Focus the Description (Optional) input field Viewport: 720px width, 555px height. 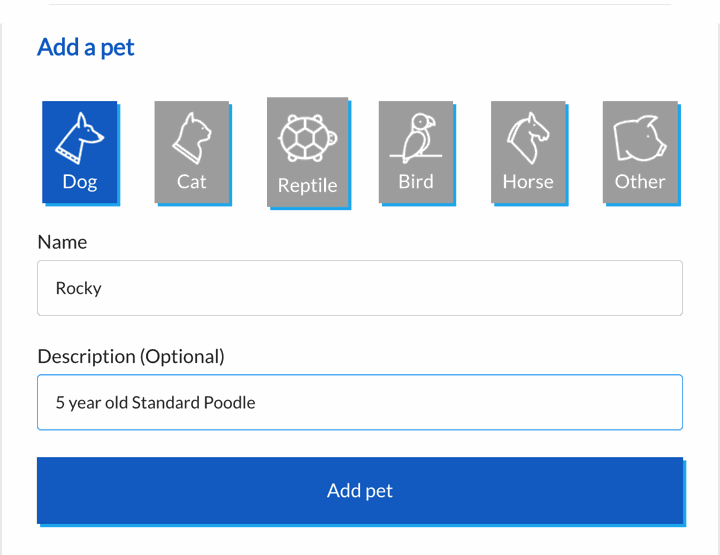[x=360, y=402]
